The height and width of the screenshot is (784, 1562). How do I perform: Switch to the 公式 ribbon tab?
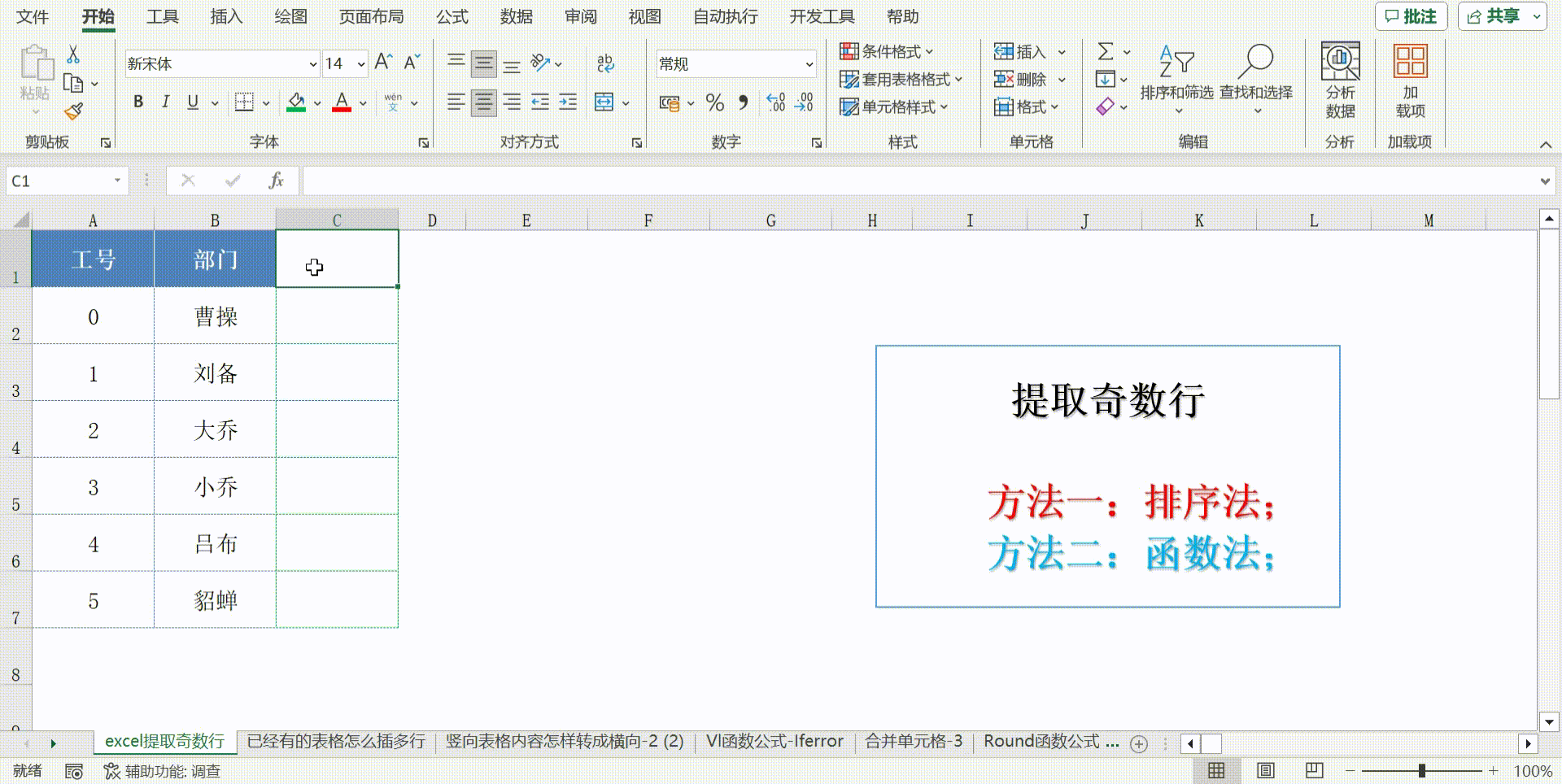click(x=452, y=16)
